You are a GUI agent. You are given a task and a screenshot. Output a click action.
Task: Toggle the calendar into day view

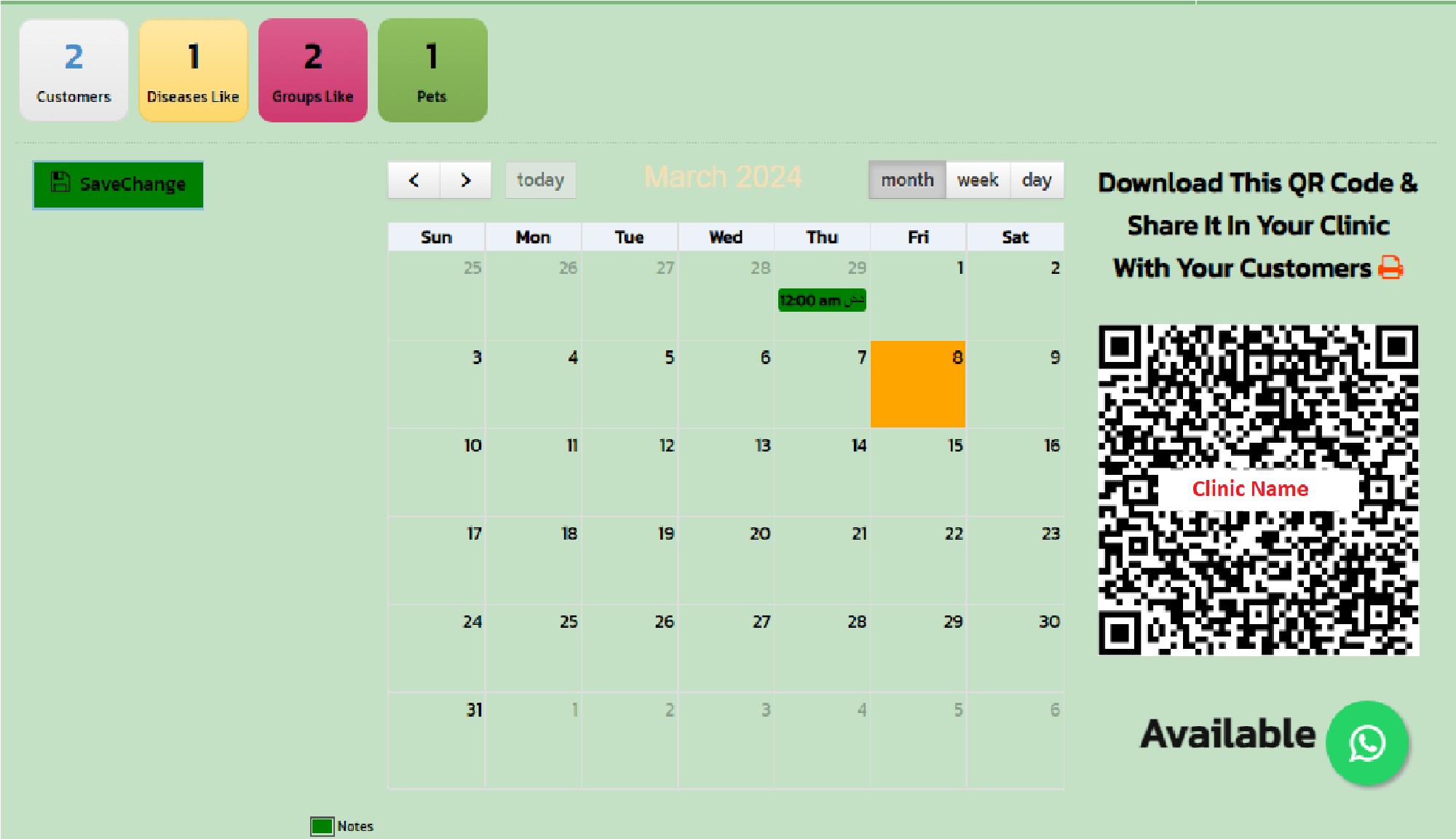point(1037,179)
